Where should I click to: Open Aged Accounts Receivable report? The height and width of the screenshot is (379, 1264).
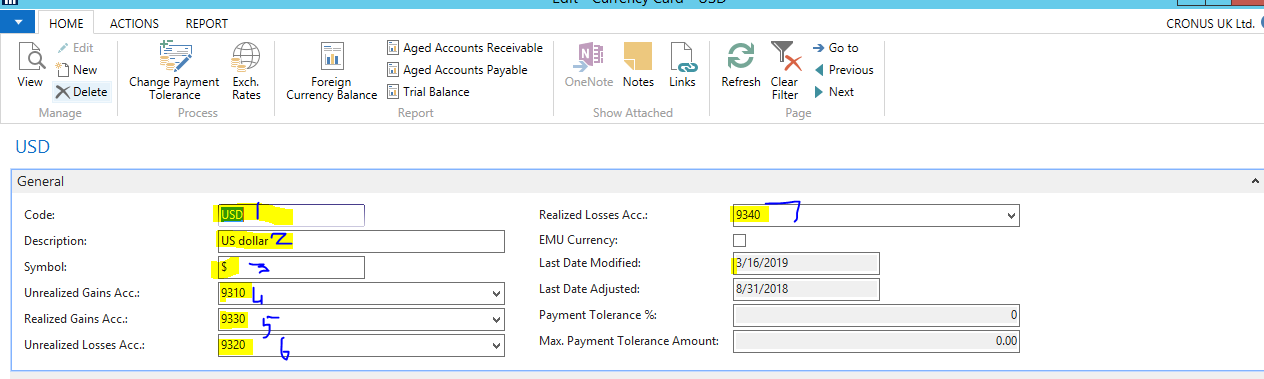465,48
